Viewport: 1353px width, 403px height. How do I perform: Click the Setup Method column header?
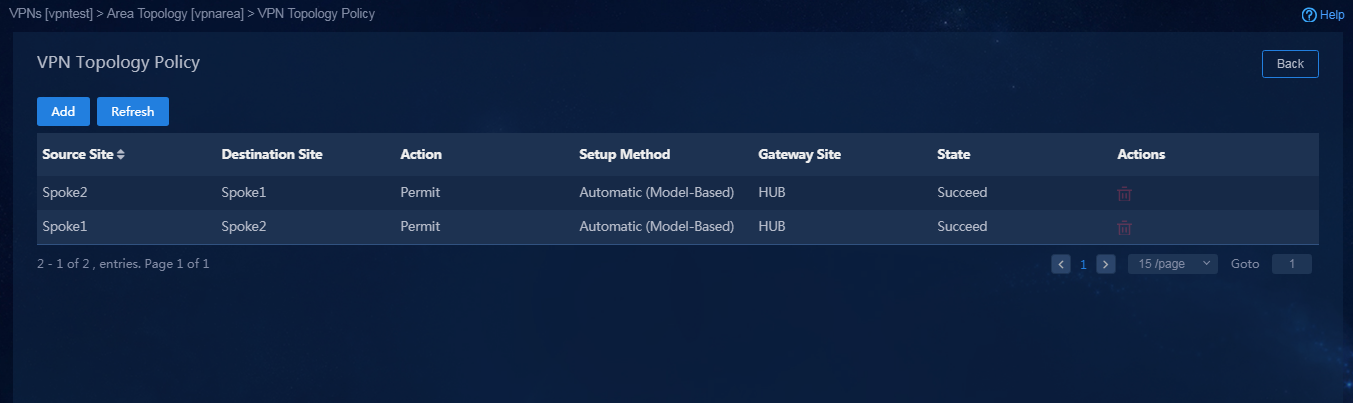(625, 155)
